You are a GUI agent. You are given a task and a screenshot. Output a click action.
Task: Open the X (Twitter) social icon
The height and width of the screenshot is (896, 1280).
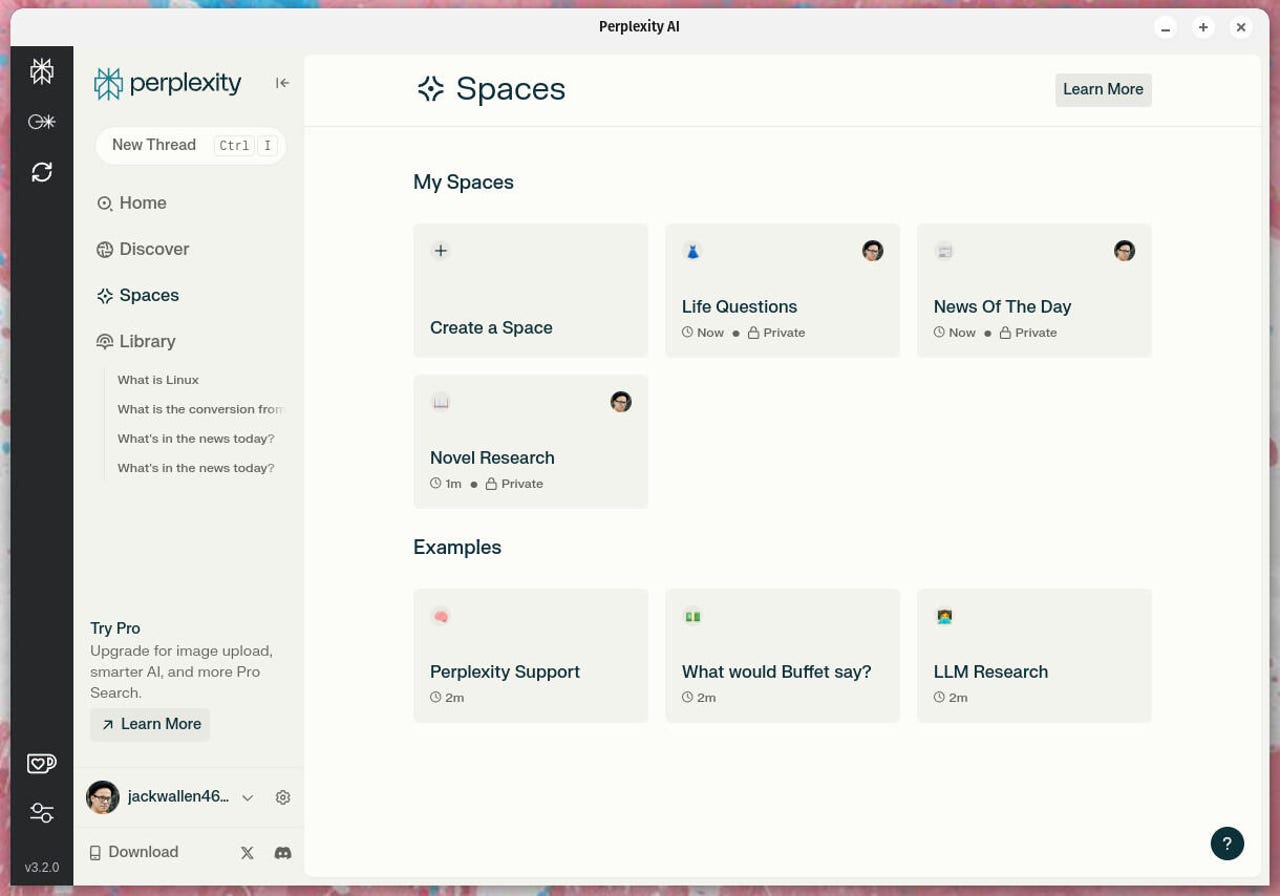pos(247,853)
